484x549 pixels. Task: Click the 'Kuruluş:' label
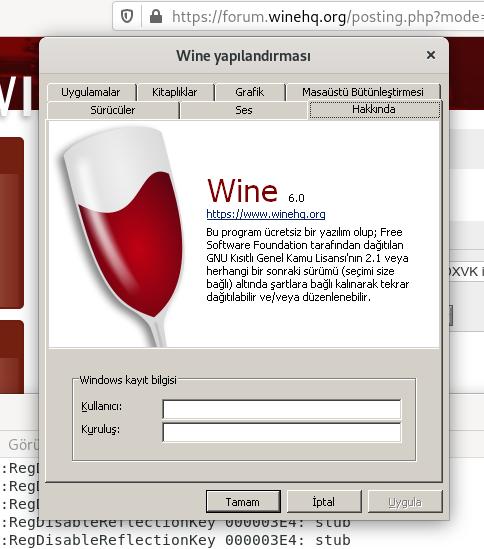[101, 429]
